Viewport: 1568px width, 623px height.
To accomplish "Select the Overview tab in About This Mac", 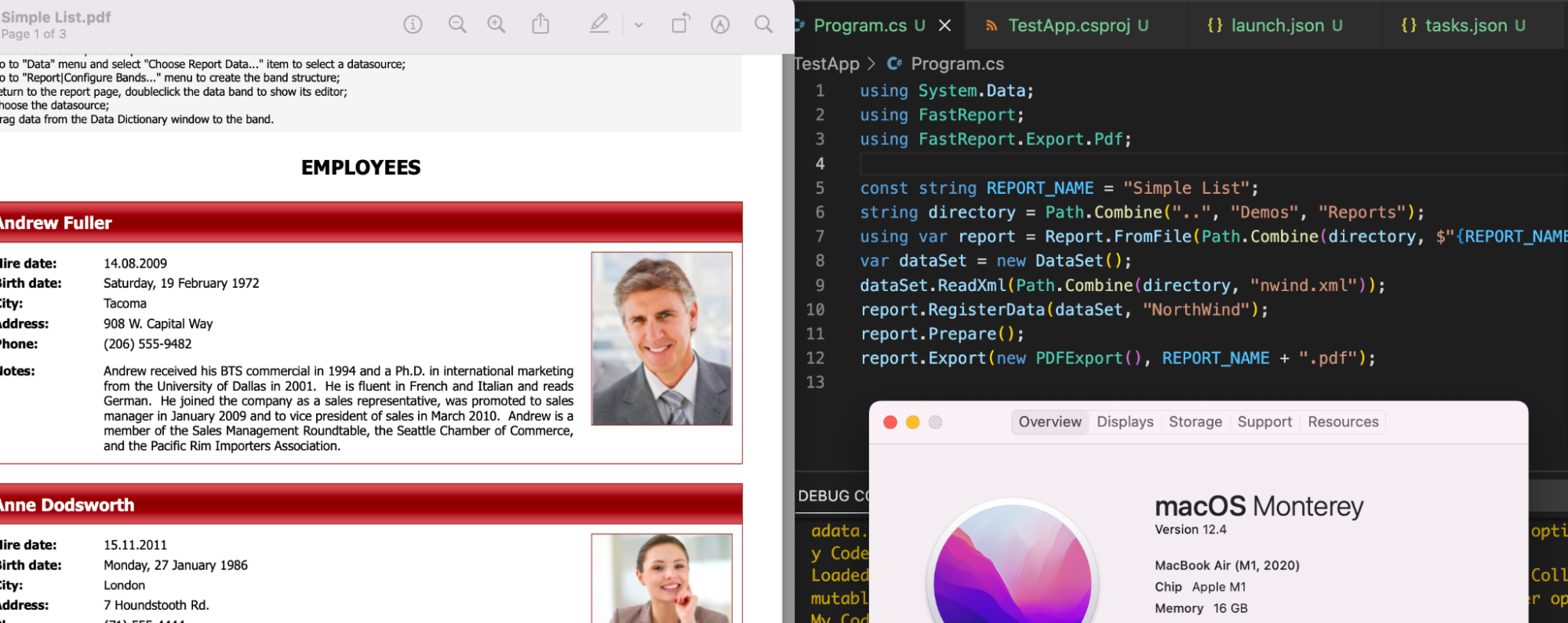I will 1050,422.
